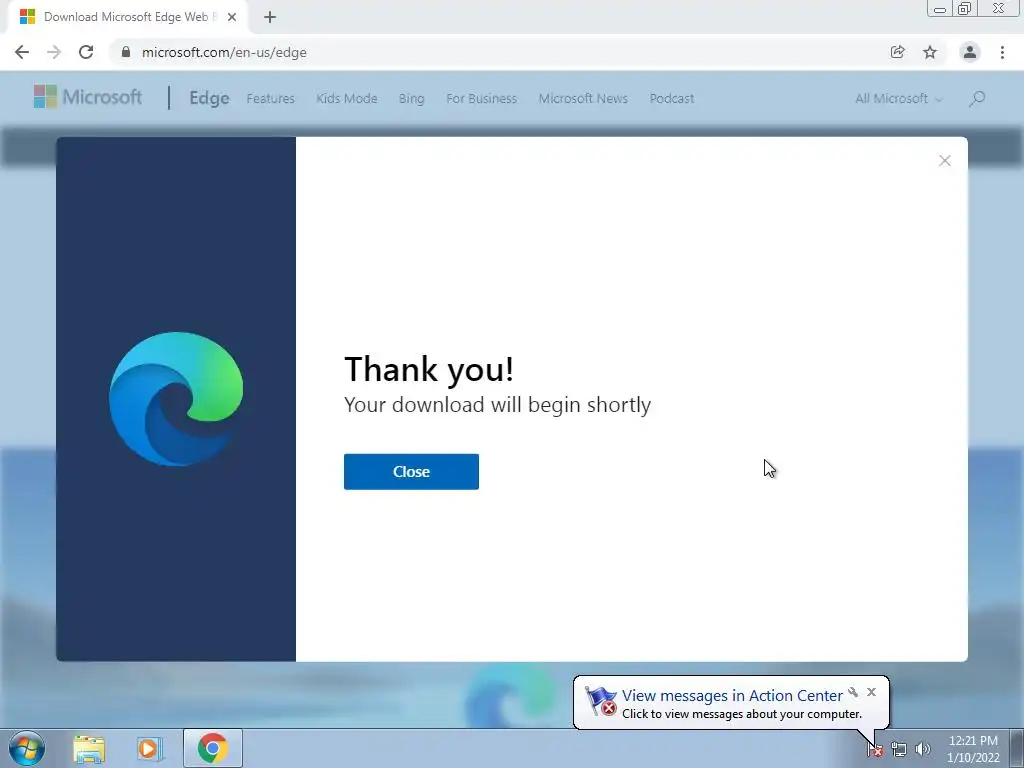Click the Edge logo in the dialog

coord(176,399)
